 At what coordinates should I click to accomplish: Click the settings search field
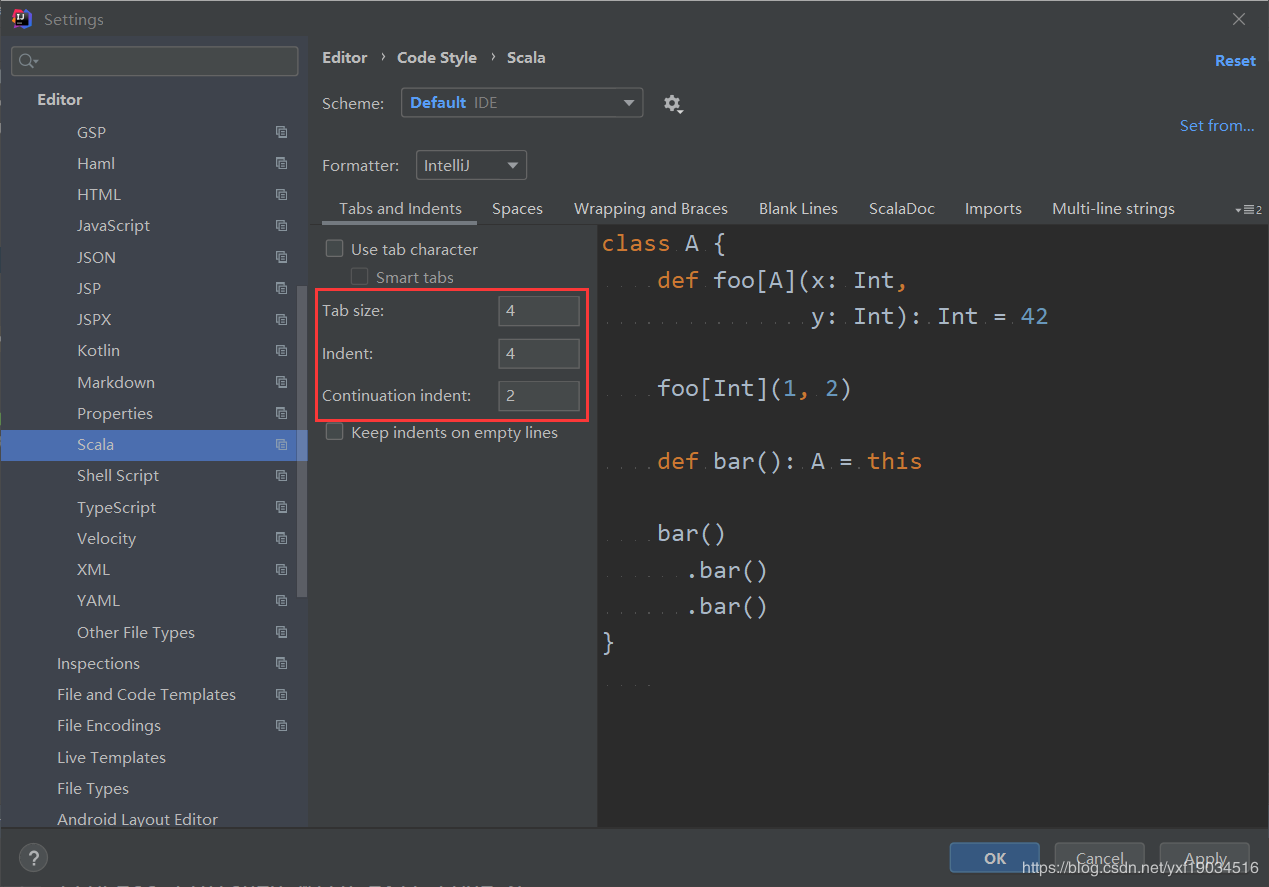[155, 61]
